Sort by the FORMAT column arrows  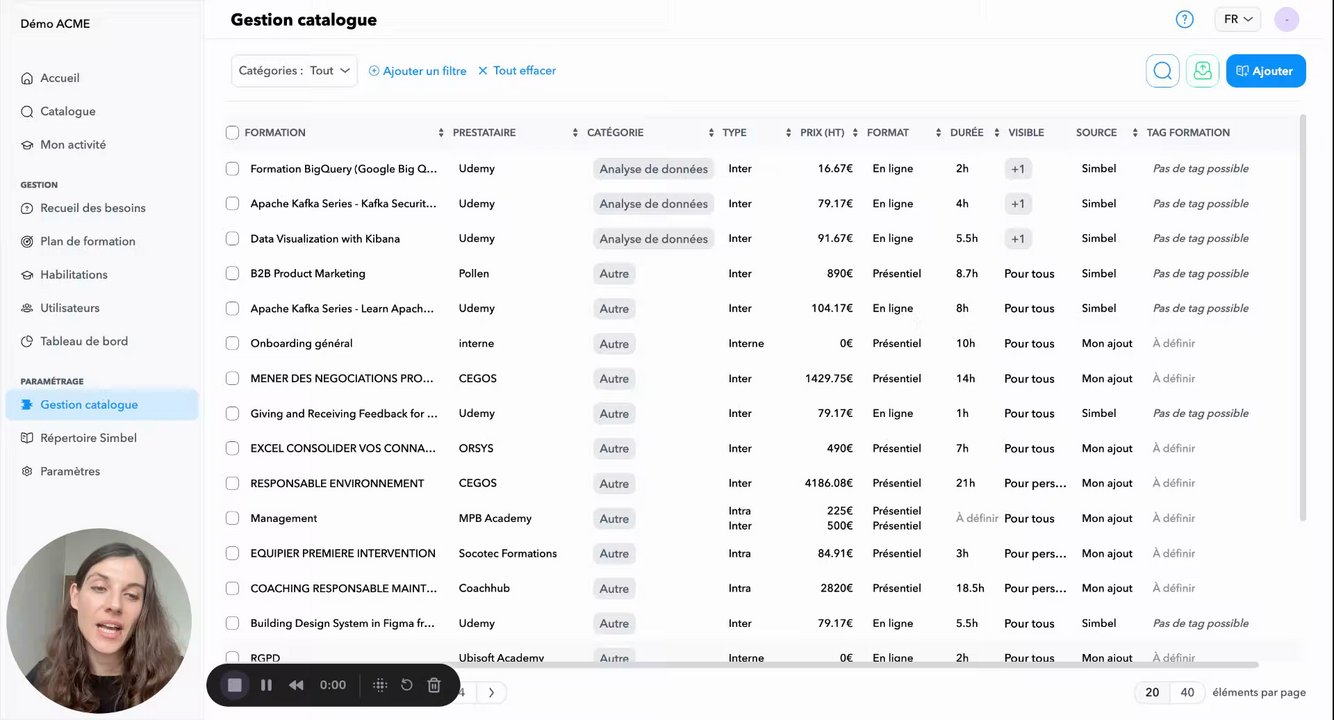[938, 133]
